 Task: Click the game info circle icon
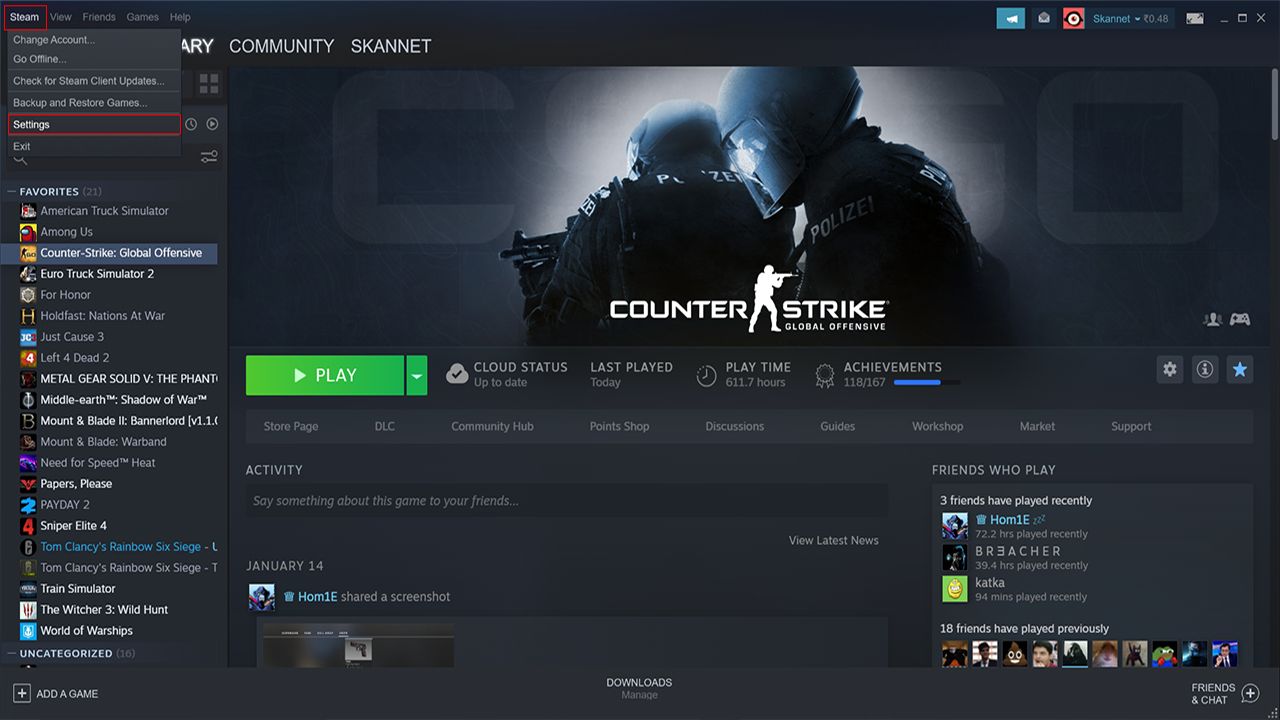(x=1204, y=369)
